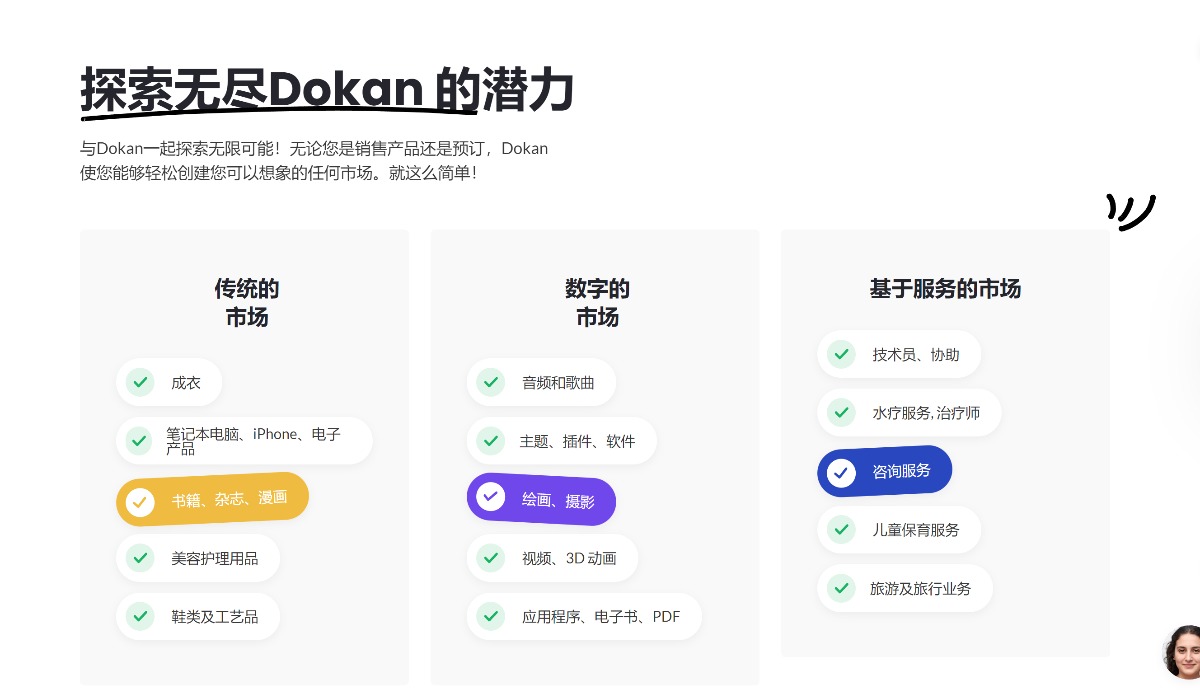The height and width of the screenshot is (697, 1200).
Task: Select the 主题、插件、软件 pill
Action: tap(562, 440)
